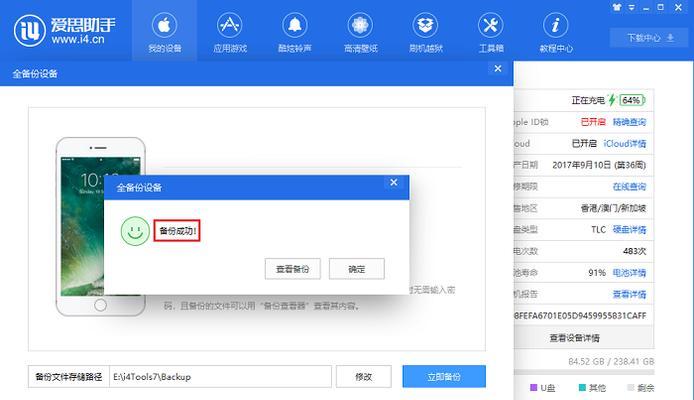Click the 电池详情 battery details link
Image resolution: width=694 pixels, height=400 pixels.
tap(630, 272)
